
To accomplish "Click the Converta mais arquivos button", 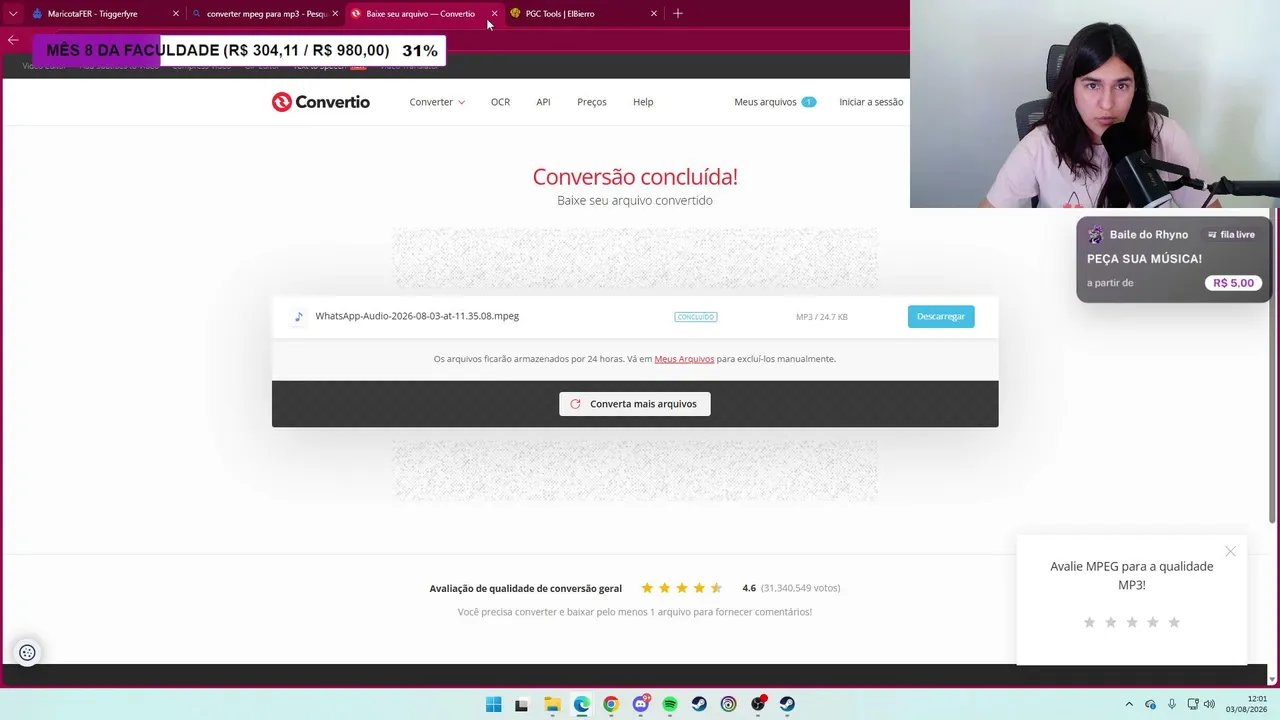I will pyautogui.click(x=635, y=404).
